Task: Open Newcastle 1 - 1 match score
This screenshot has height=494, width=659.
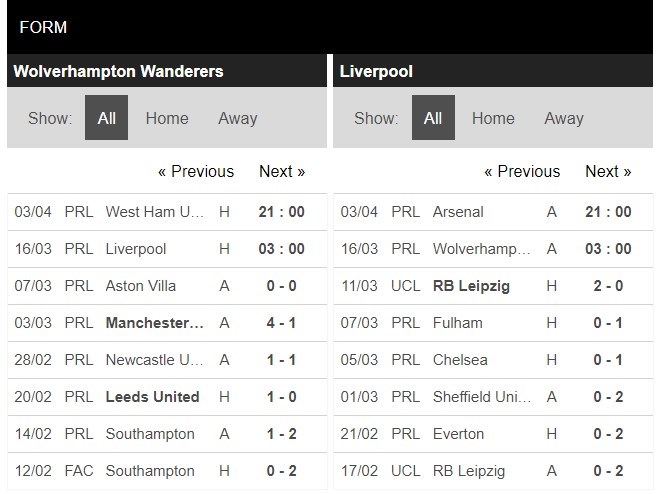Action: click(x=281, y=360)
